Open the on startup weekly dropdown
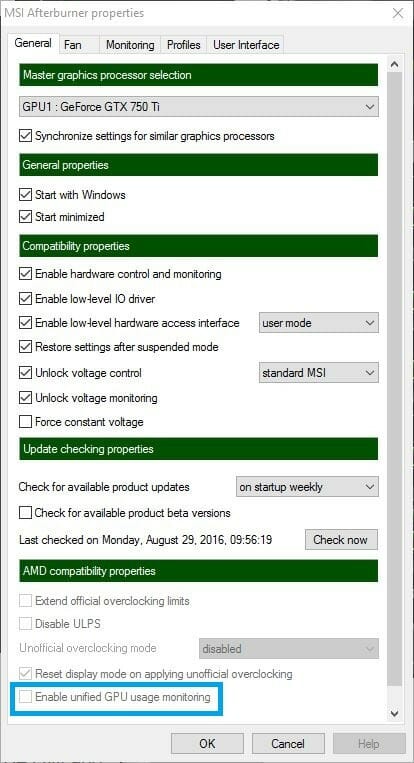Image resolution: width=414 pixels, height=763 pixels. pos(307,487)
